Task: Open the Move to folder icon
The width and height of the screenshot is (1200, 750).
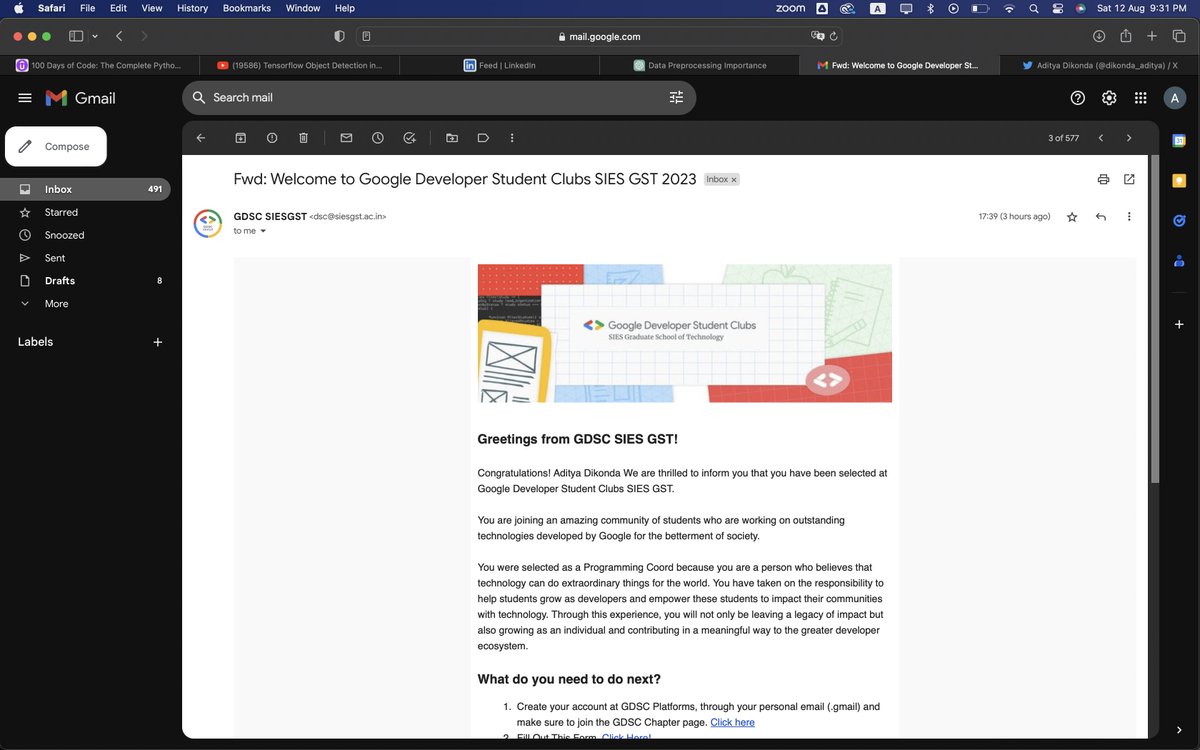Action: [452, 138]
